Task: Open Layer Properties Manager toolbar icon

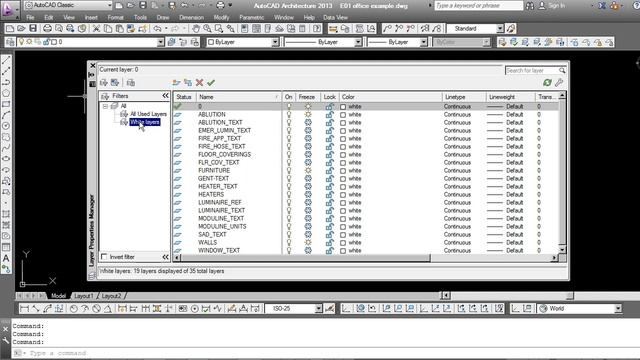Action: 10,42
